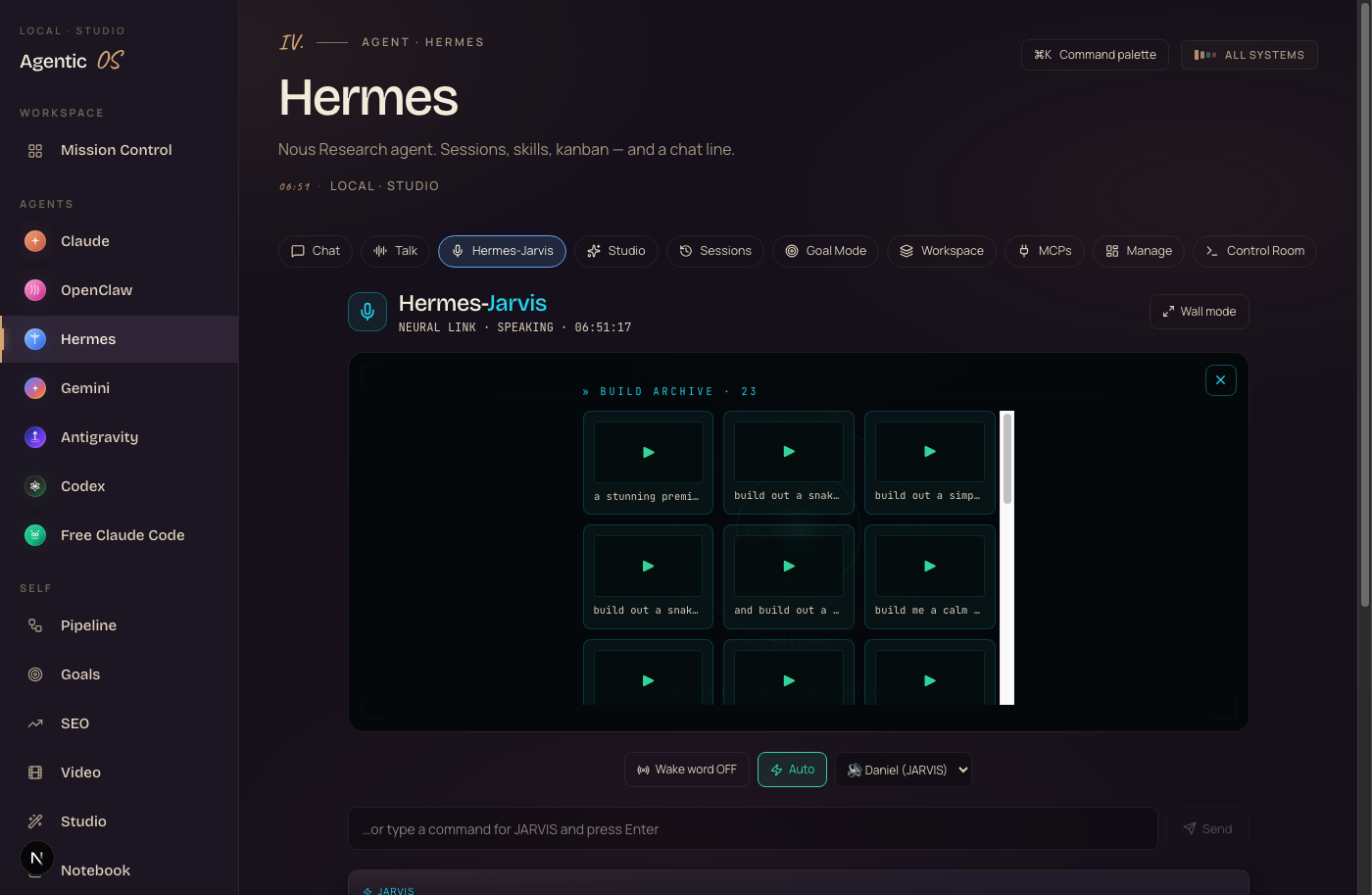Screen dimensions: 1372x895
Task: Play the 'and build out a …' build
Action: (789, 576)
